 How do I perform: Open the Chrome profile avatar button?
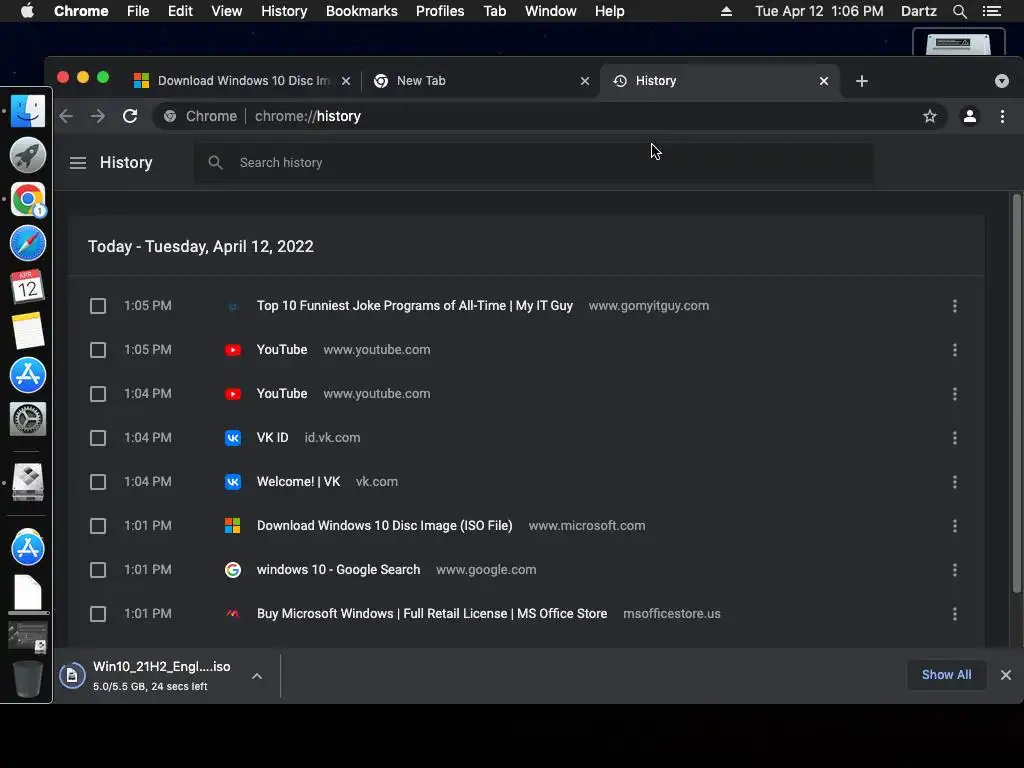click(969, 116)
